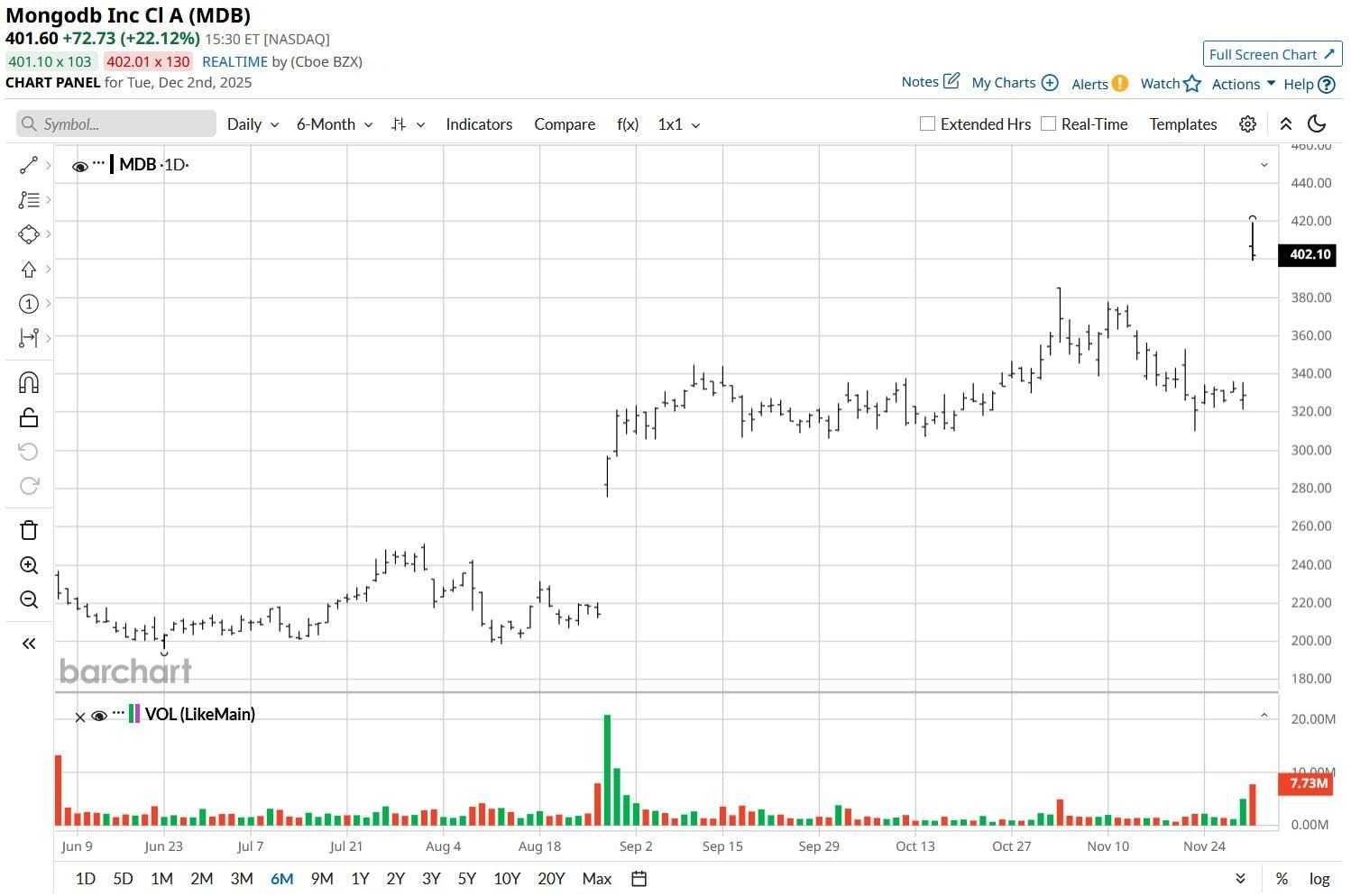Lock drawings with the padlock icon
This screenshot has height=896, width=1351.
pos(28,416)
